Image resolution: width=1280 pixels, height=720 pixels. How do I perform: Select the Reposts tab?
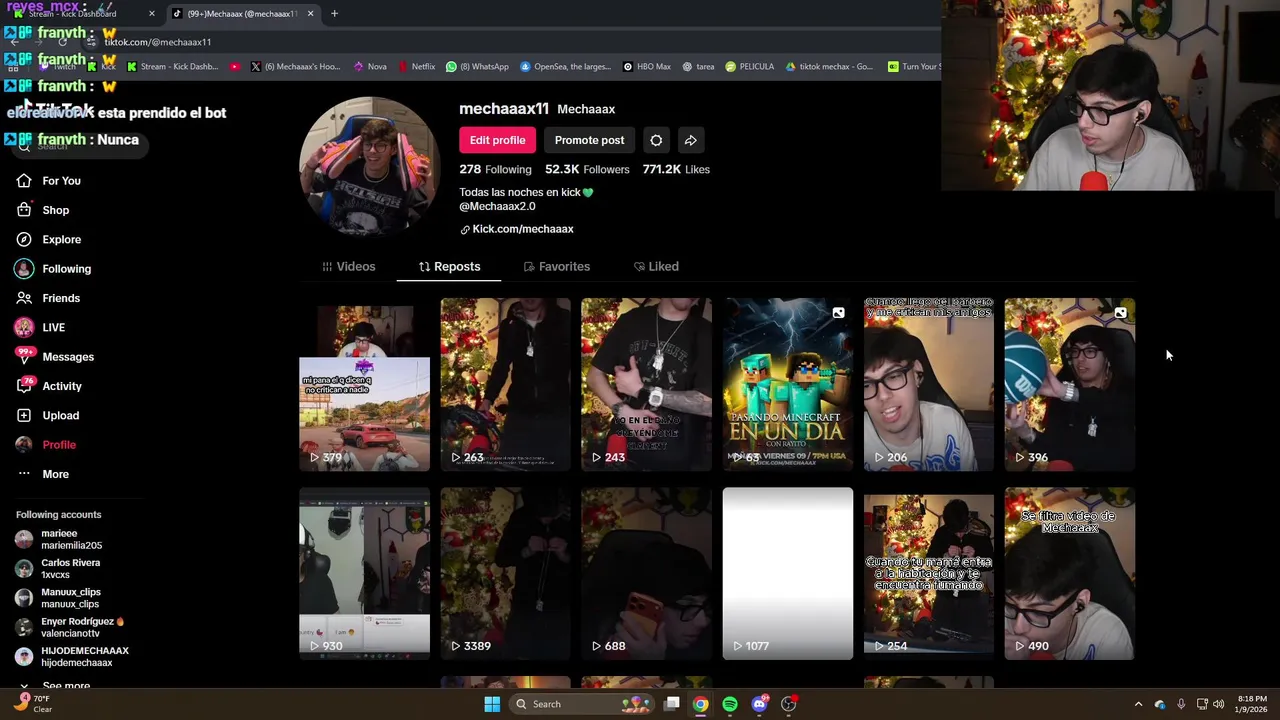pyautogui.click(x=449, y=267)
